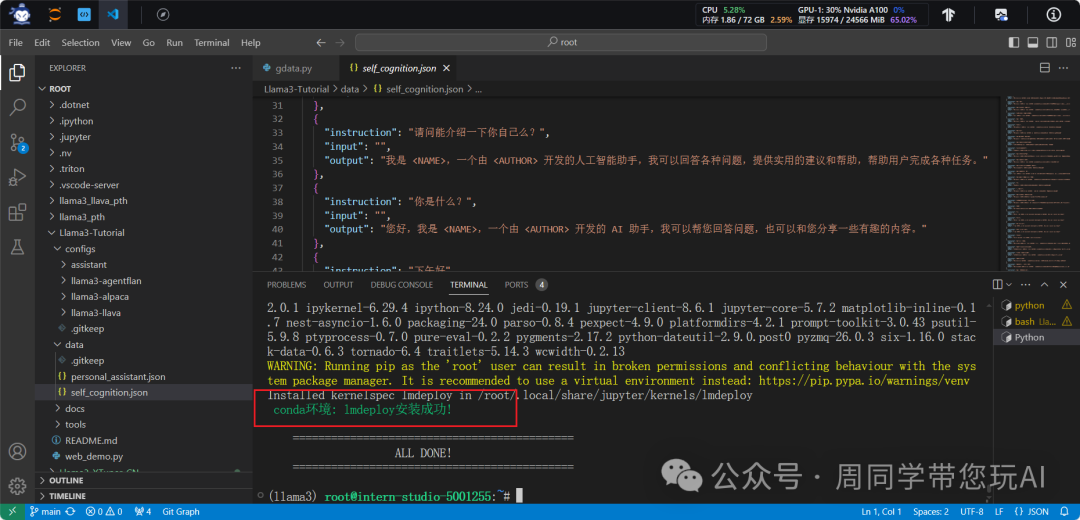The image size is (1080, 520).
Task: Toggle the secondary side bar layout icon
Action: click(1050, 43)
